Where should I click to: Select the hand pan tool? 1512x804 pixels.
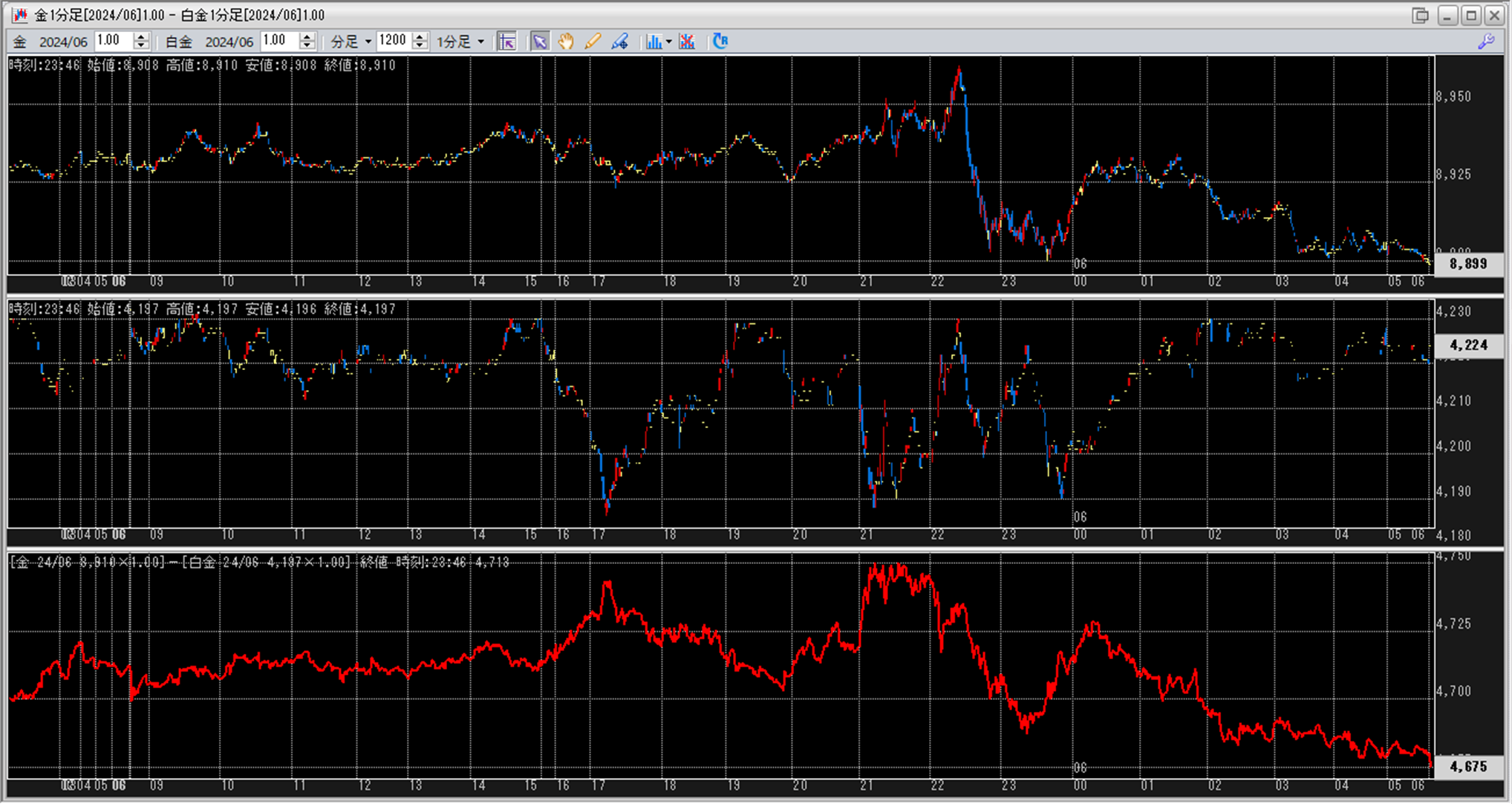coord(566,42)
